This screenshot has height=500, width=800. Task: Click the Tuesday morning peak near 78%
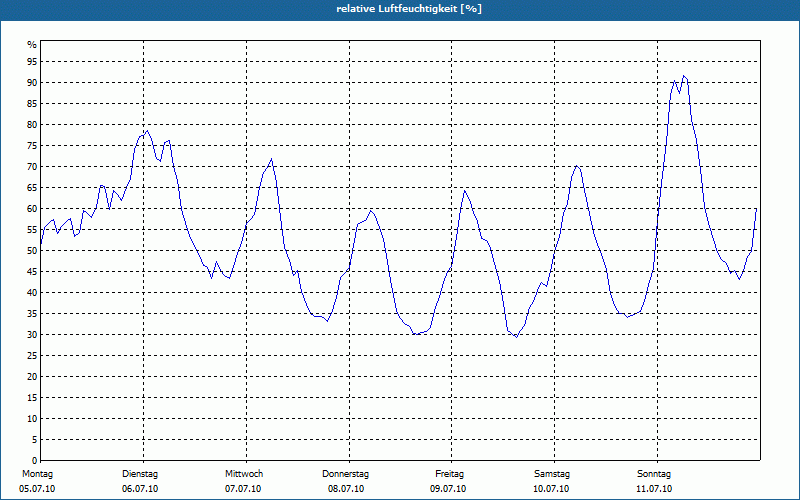coord(147,131)
